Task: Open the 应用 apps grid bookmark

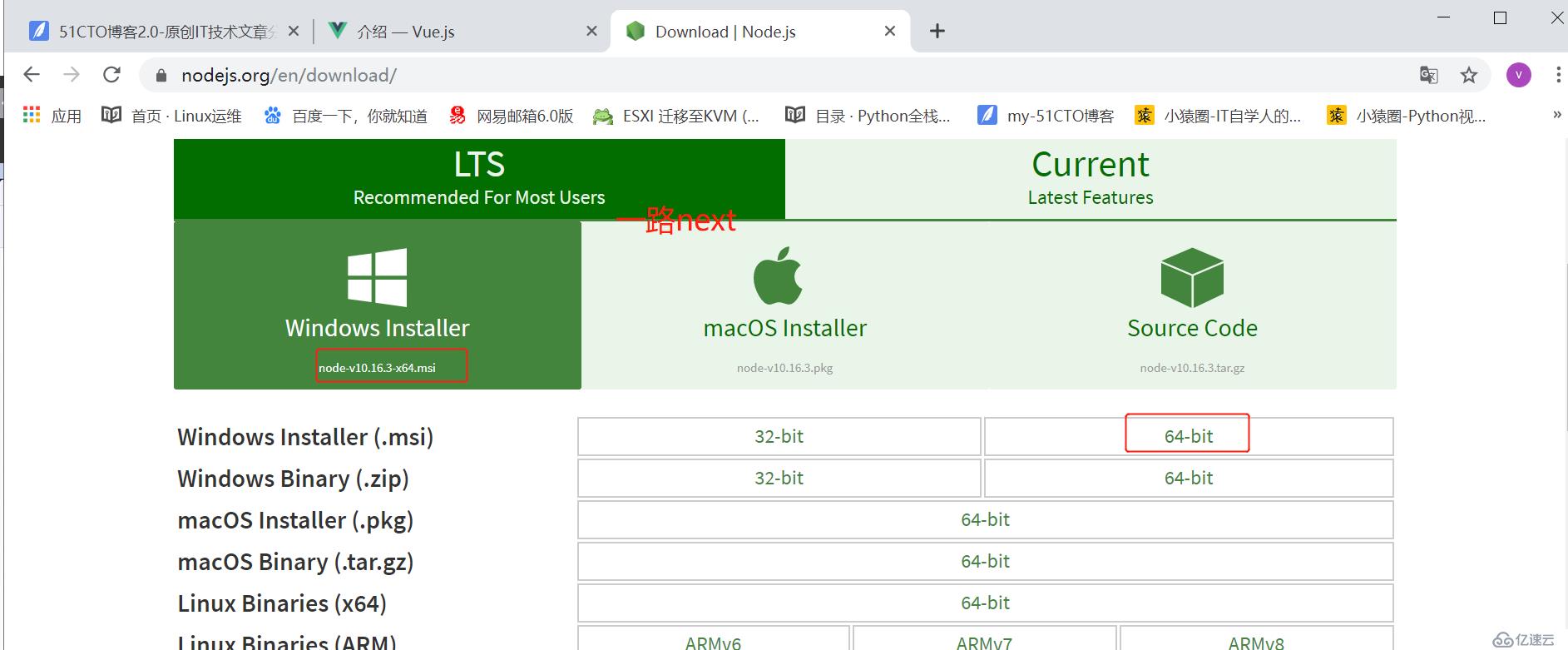Action: [52, 116]
